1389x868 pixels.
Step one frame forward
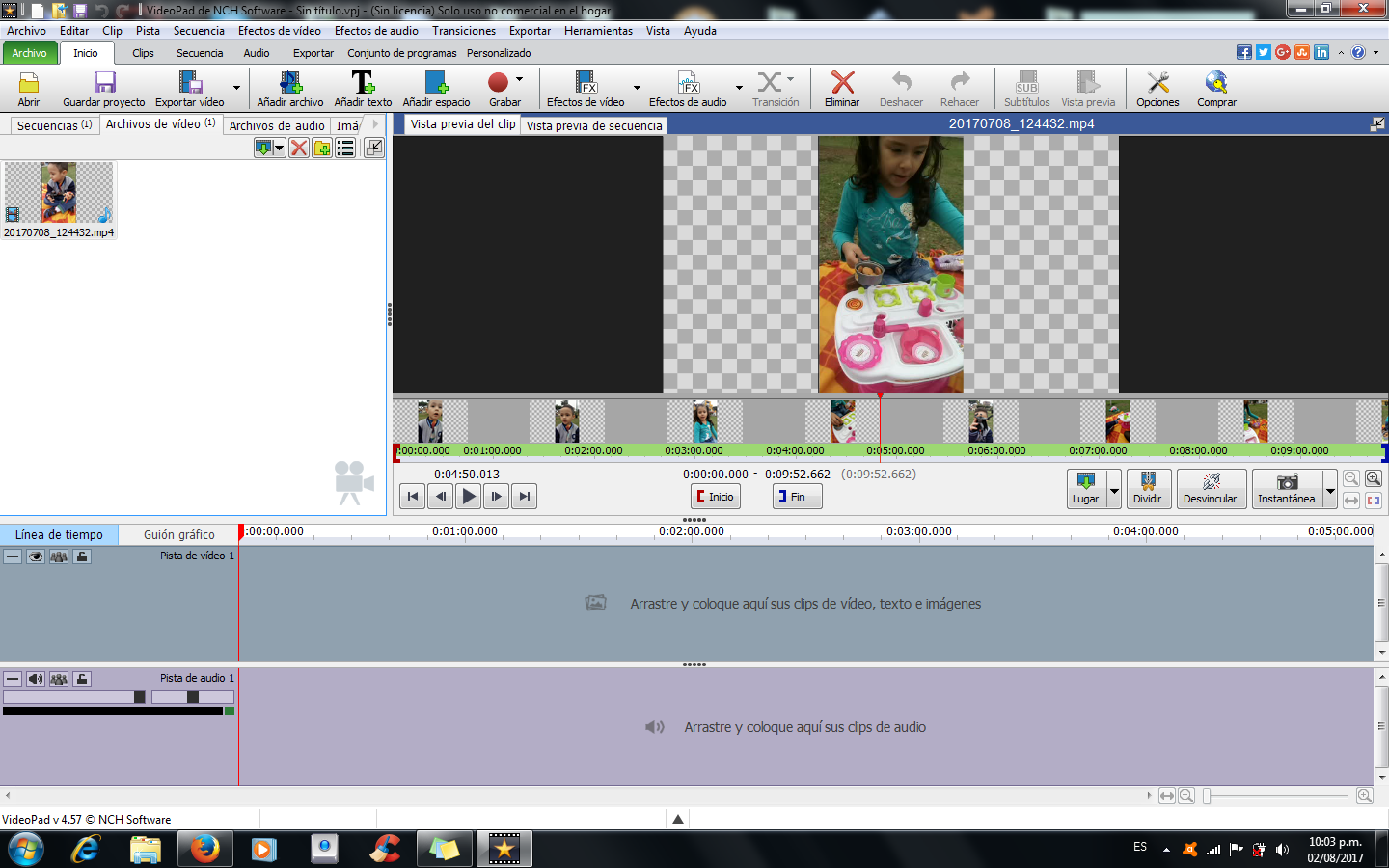click(x=497, y=497)
